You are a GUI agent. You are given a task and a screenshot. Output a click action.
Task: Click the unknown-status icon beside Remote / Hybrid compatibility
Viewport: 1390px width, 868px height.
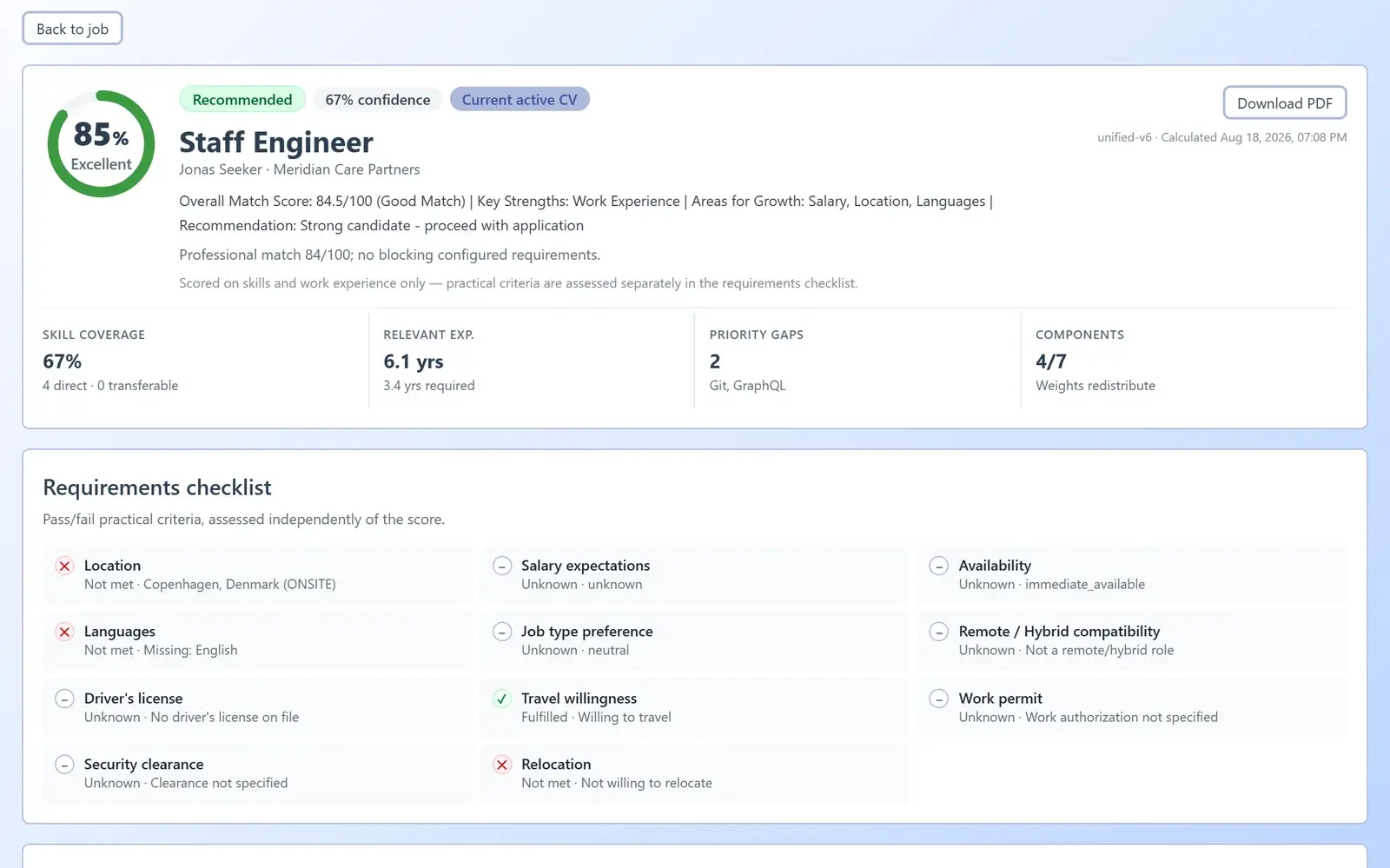click(x=939, y=632)
